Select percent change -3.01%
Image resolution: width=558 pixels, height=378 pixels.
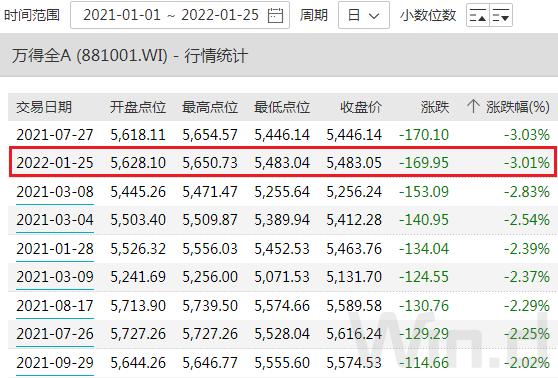point(527,163)
